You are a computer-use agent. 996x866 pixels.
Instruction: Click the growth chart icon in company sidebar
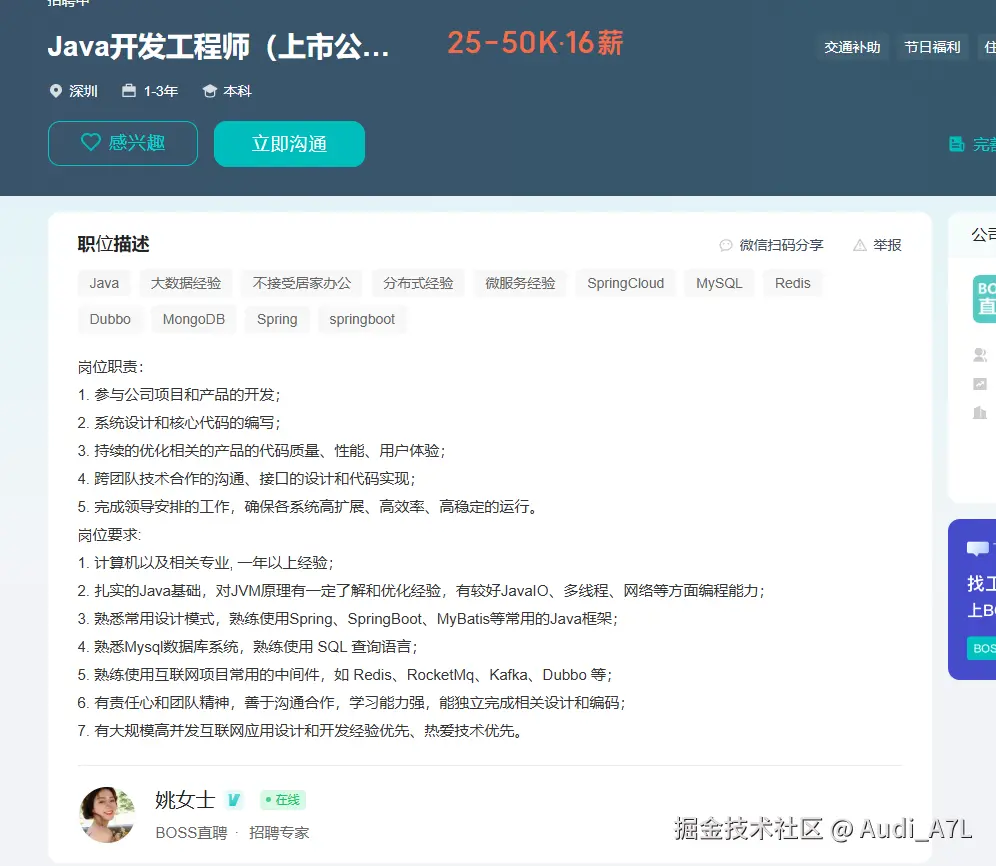(980, 384)
